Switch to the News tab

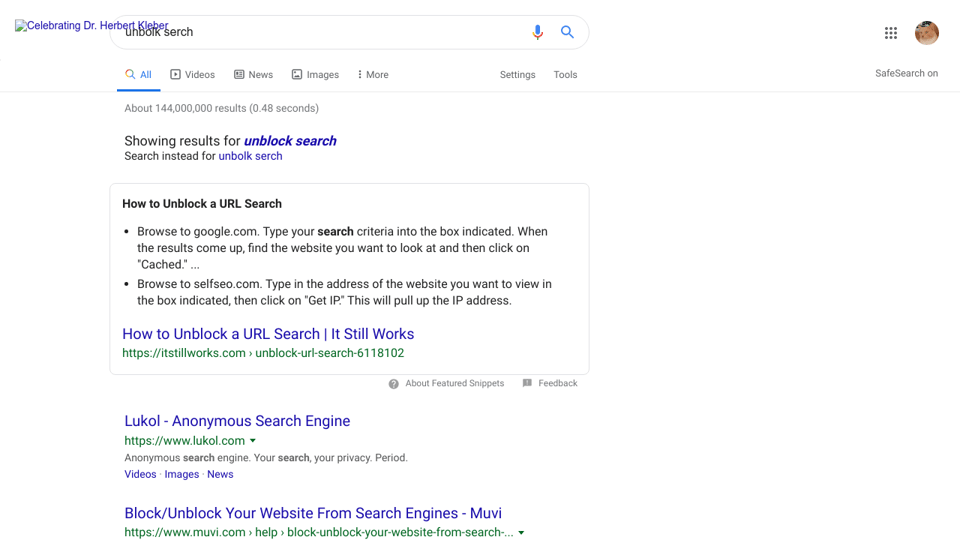pos(253,75)
